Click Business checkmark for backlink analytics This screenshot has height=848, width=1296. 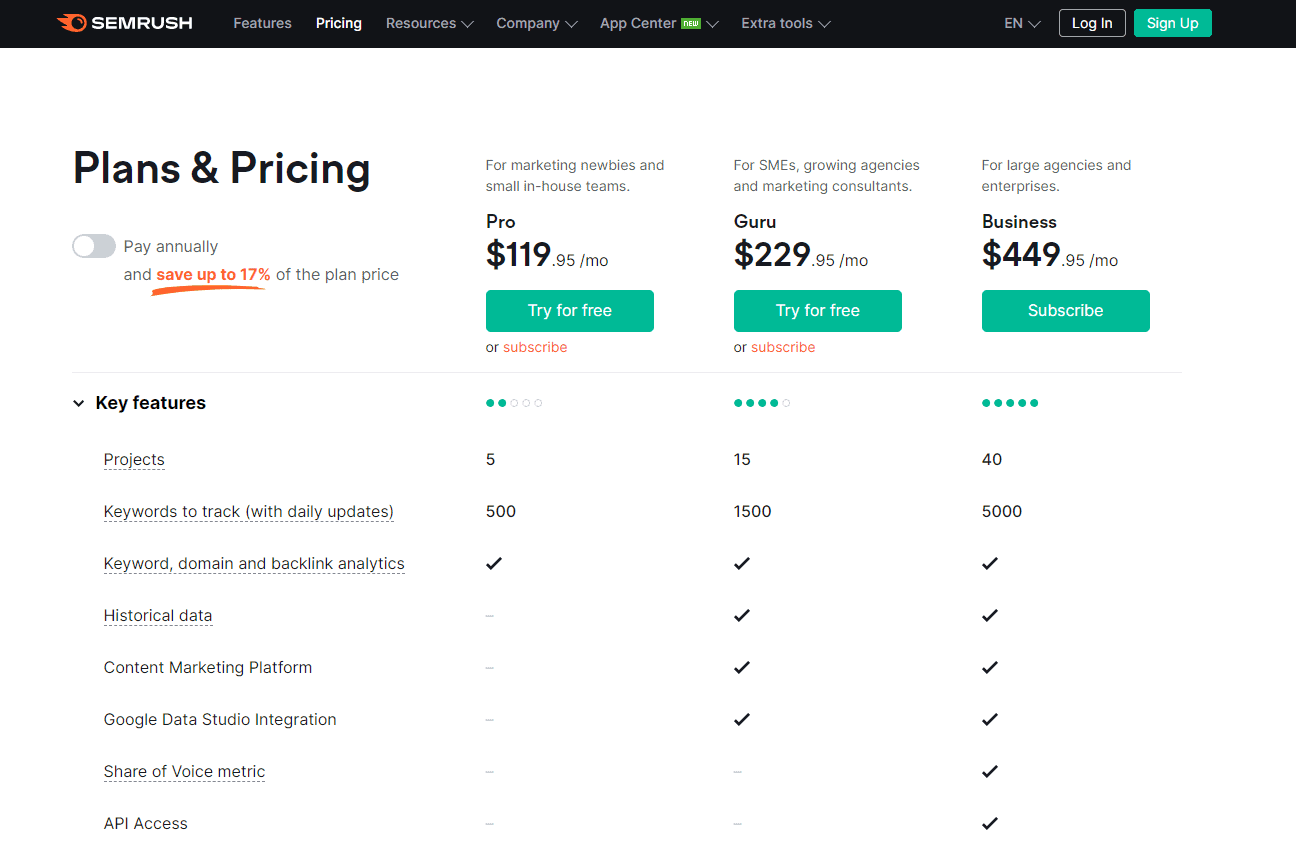pos(990,563)
